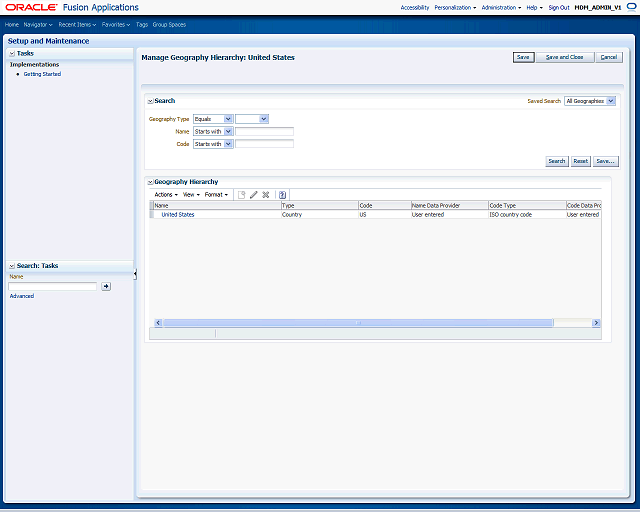This screenshot has width=640, height=512.
Task: Click the Home link
Action: pos(12,25)
